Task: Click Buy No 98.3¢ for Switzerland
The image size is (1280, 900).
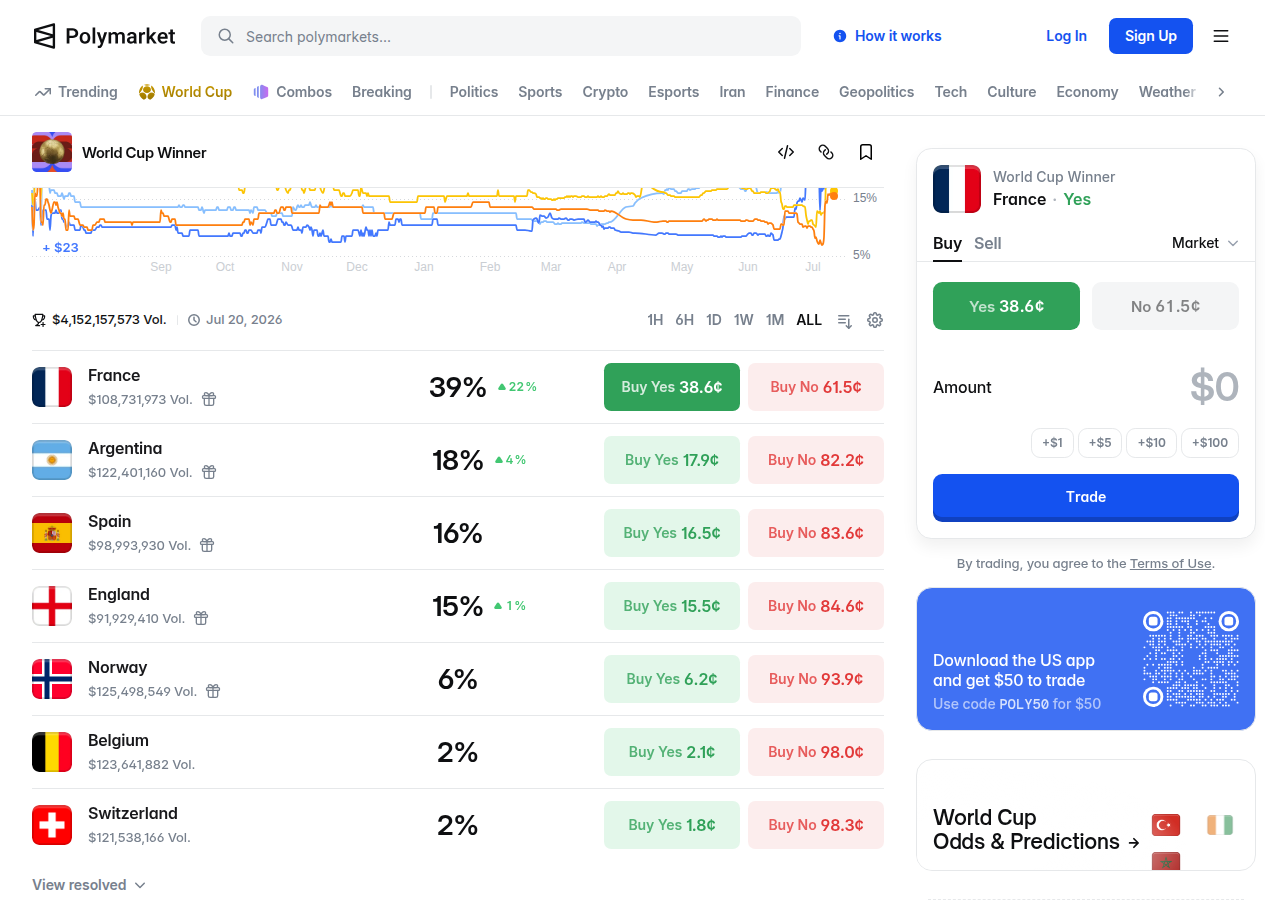Action: 816,825
